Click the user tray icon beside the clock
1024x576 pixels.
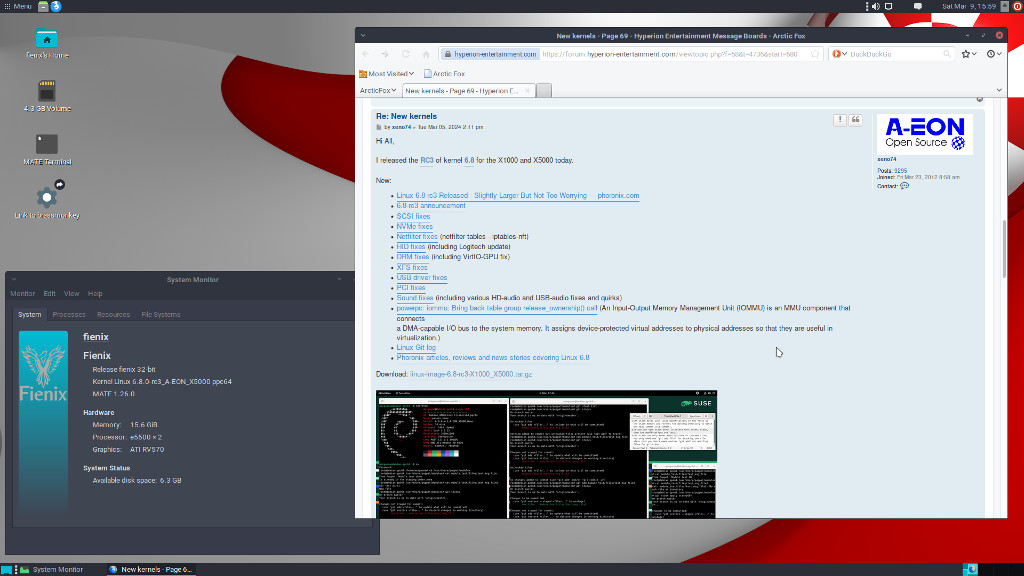coord(1005,6)
